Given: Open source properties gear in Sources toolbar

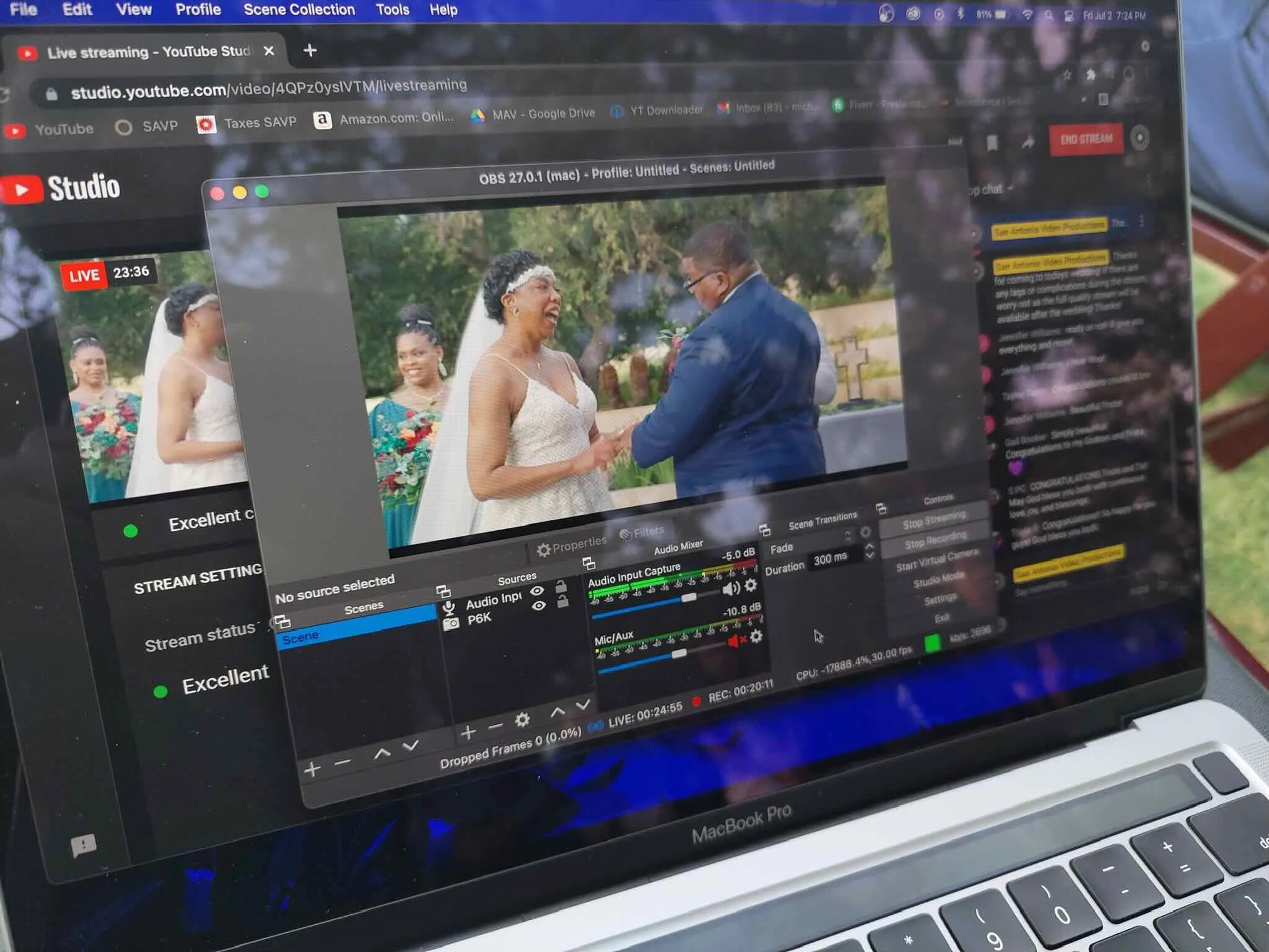Looking at the screenshot, I should [x=522, y=720].
